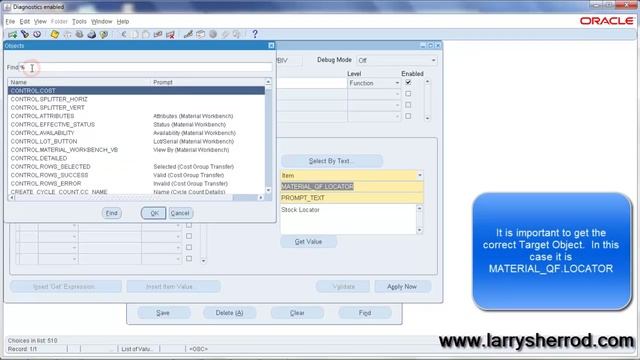Check the second checkbox below the Cancel button

tap(189, 236)
